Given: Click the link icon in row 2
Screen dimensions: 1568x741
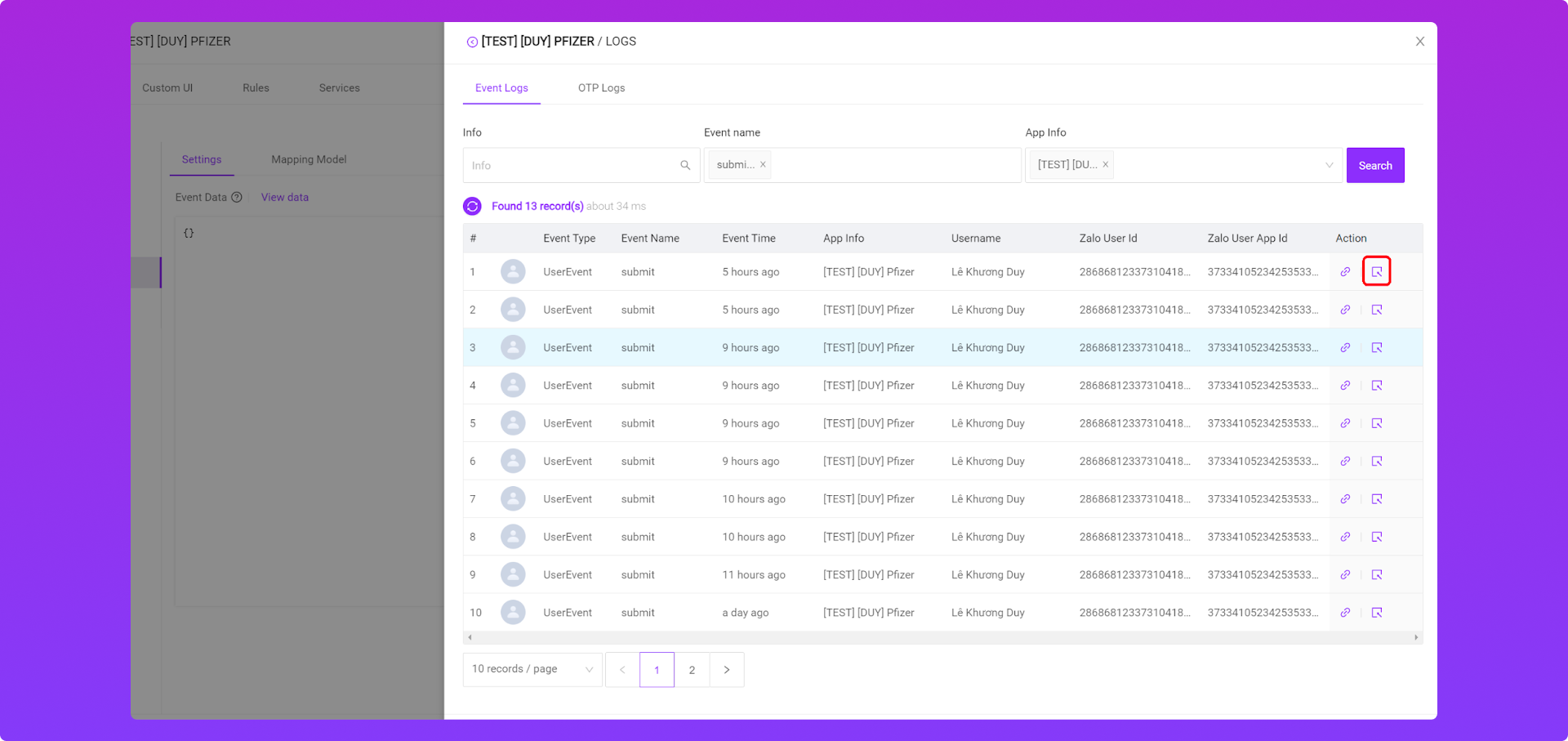Looking at the screenshot, I should point(1345,310).
